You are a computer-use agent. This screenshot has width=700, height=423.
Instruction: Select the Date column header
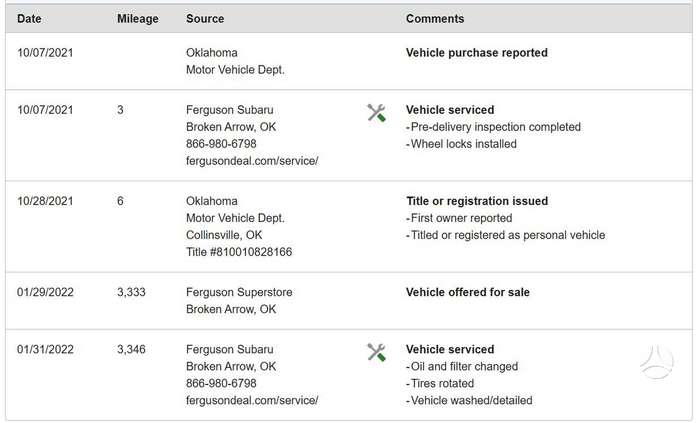pyautogui.click(x=29, y=19)
